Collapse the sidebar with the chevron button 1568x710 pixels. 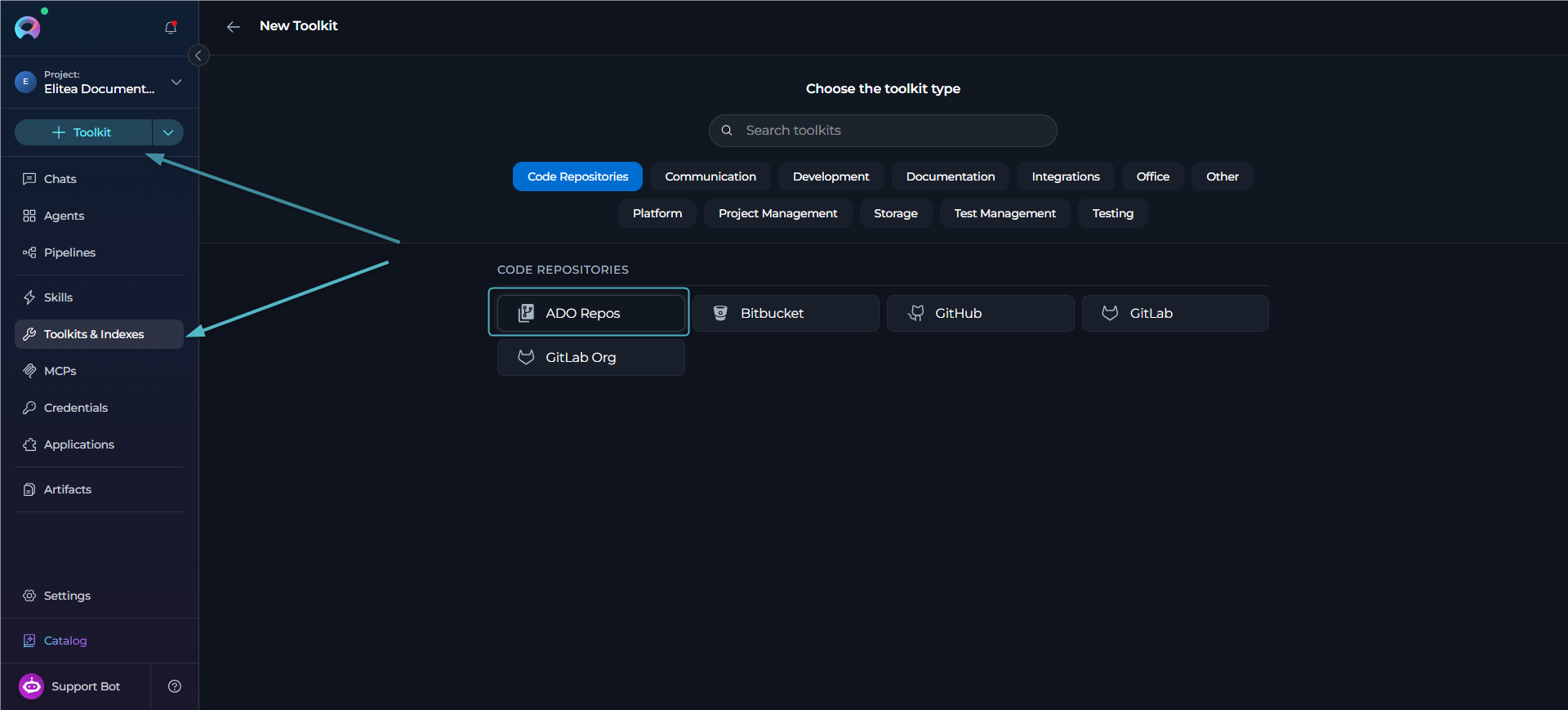point(198,56)
